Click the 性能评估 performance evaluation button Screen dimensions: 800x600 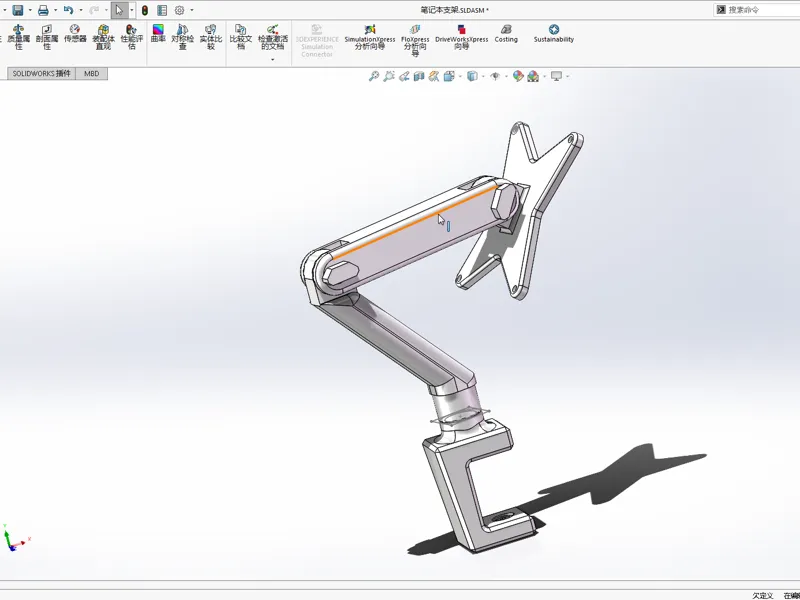point(131,37)
